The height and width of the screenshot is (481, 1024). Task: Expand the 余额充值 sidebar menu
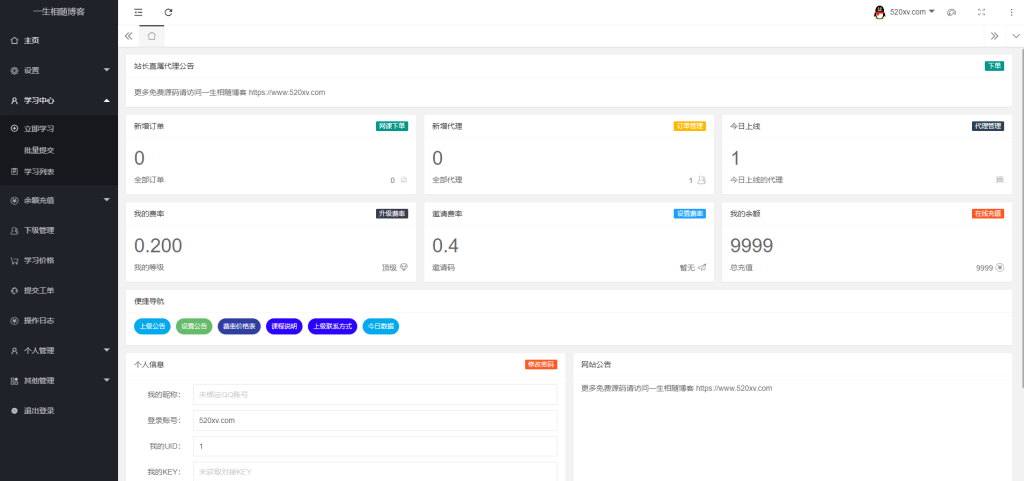pyautogui.click(x=58, y=200)
